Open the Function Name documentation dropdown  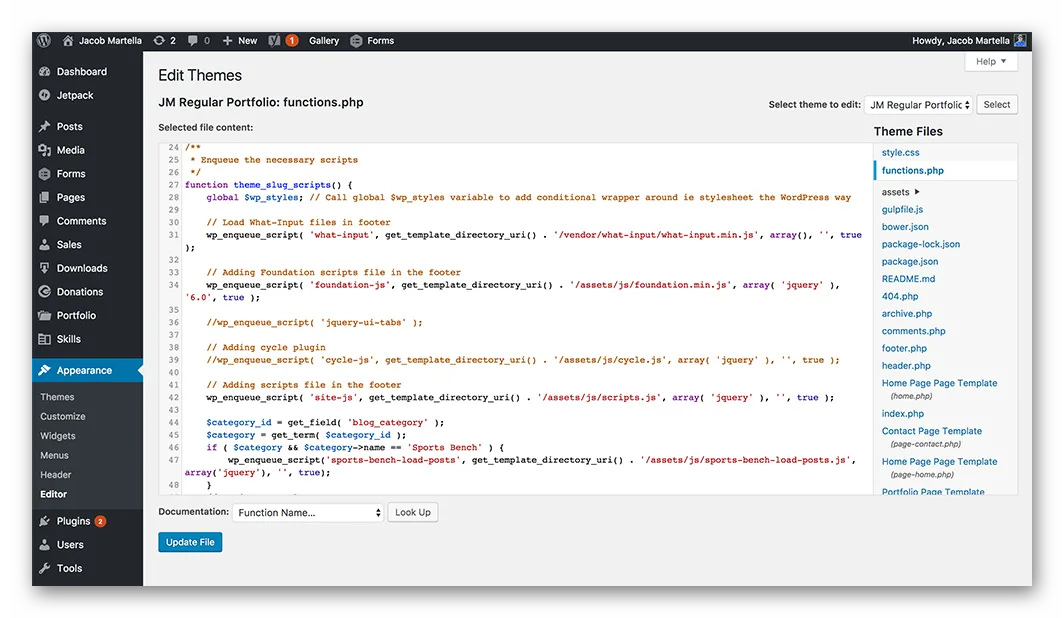point(308,512)
